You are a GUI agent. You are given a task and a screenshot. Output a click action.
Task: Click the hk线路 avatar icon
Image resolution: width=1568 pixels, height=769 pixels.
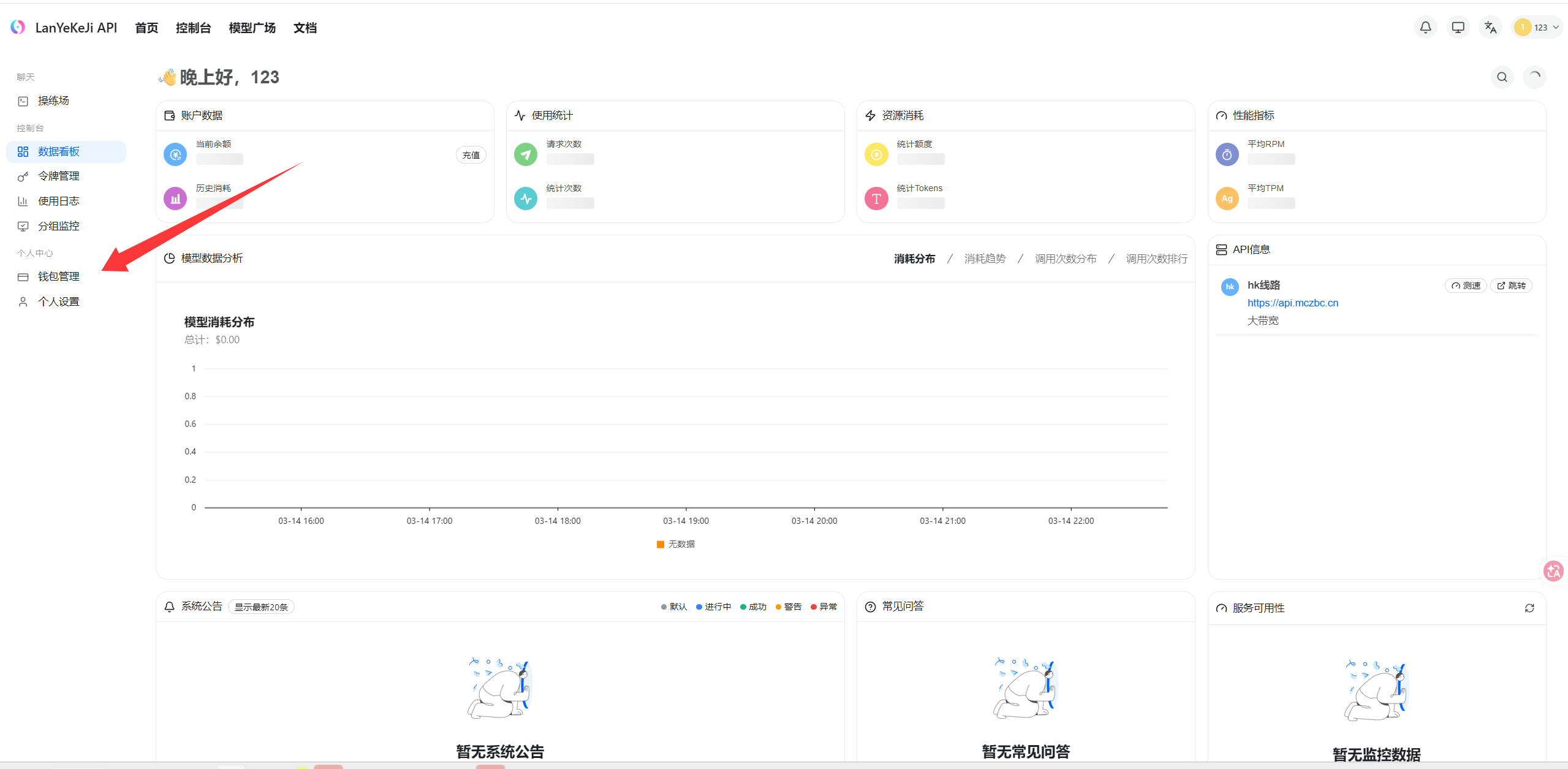pyautogui.click(x=1230, y=287)
